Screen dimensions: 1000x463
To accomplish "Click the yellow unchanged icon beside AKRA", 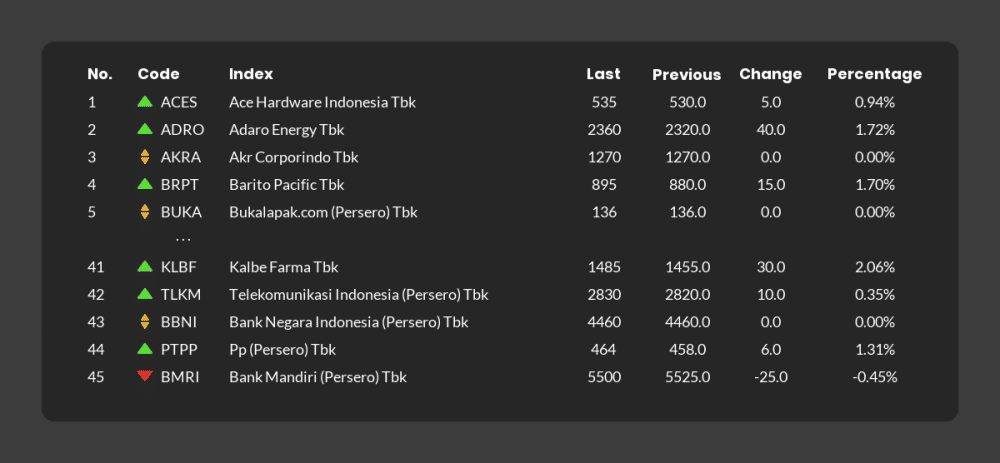I will [145, 157].
